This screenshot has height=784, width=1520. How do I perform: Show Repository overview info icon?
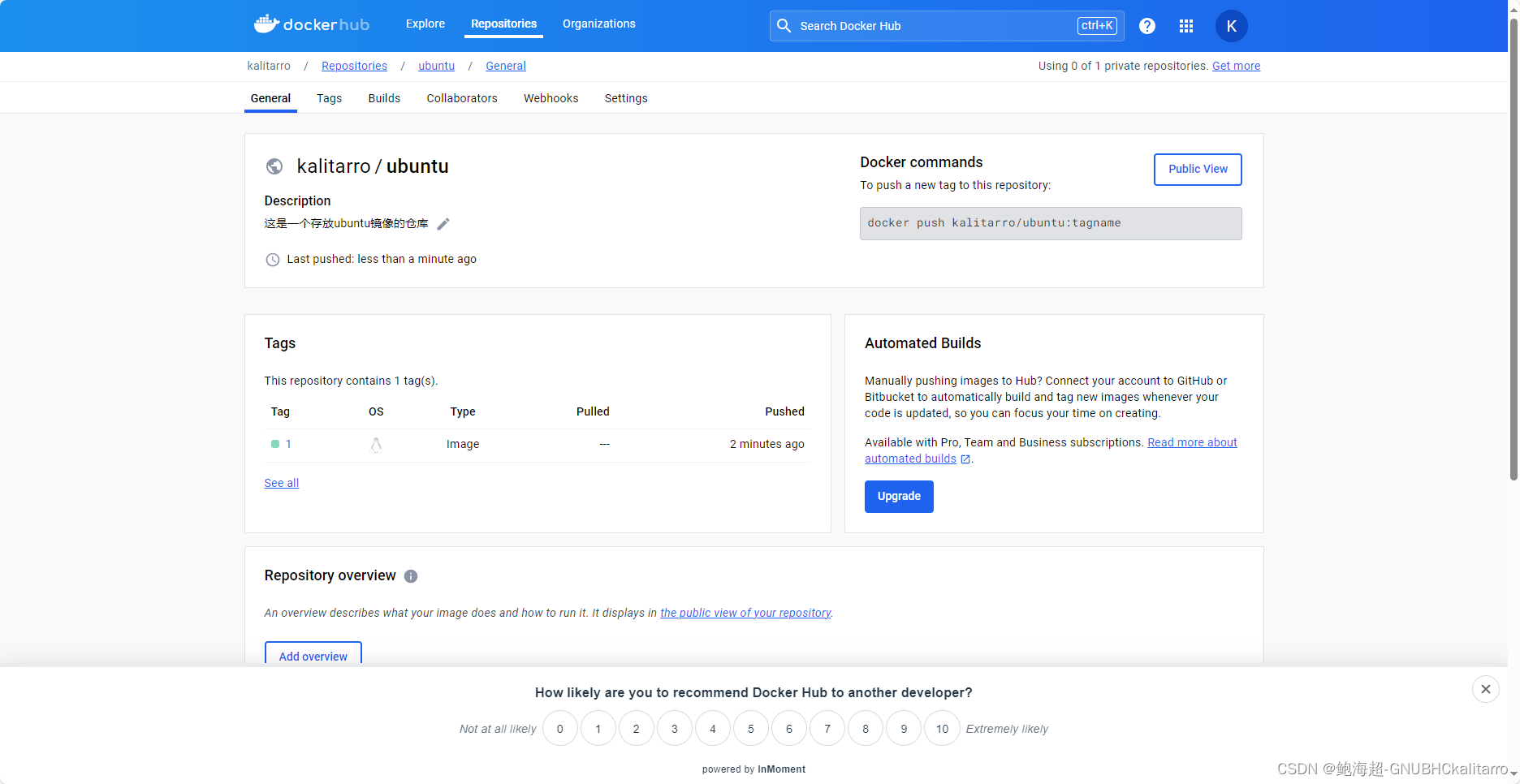coord(411,576)
